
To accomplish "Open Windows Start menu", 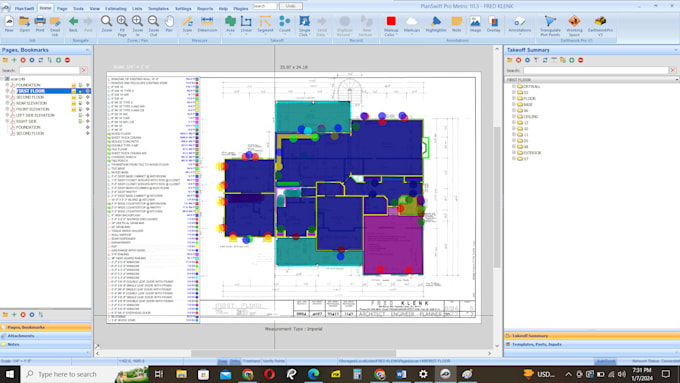I will pyautogui.click(x=10, y=374).
